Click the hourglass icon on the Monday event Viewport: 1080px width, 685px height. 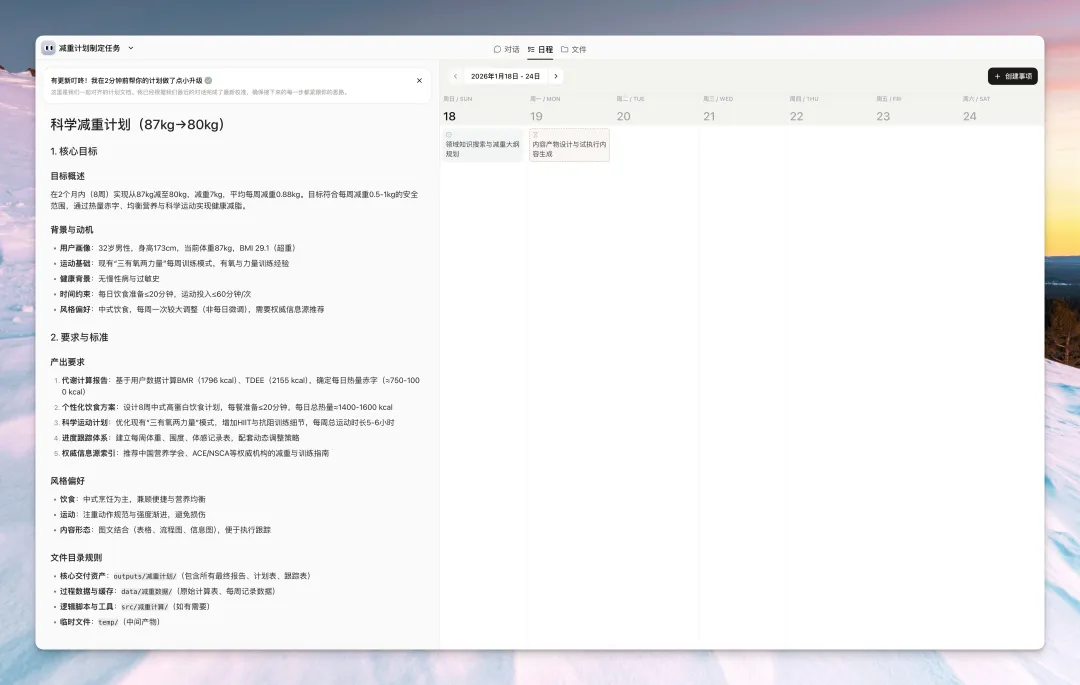pos(535,134)
